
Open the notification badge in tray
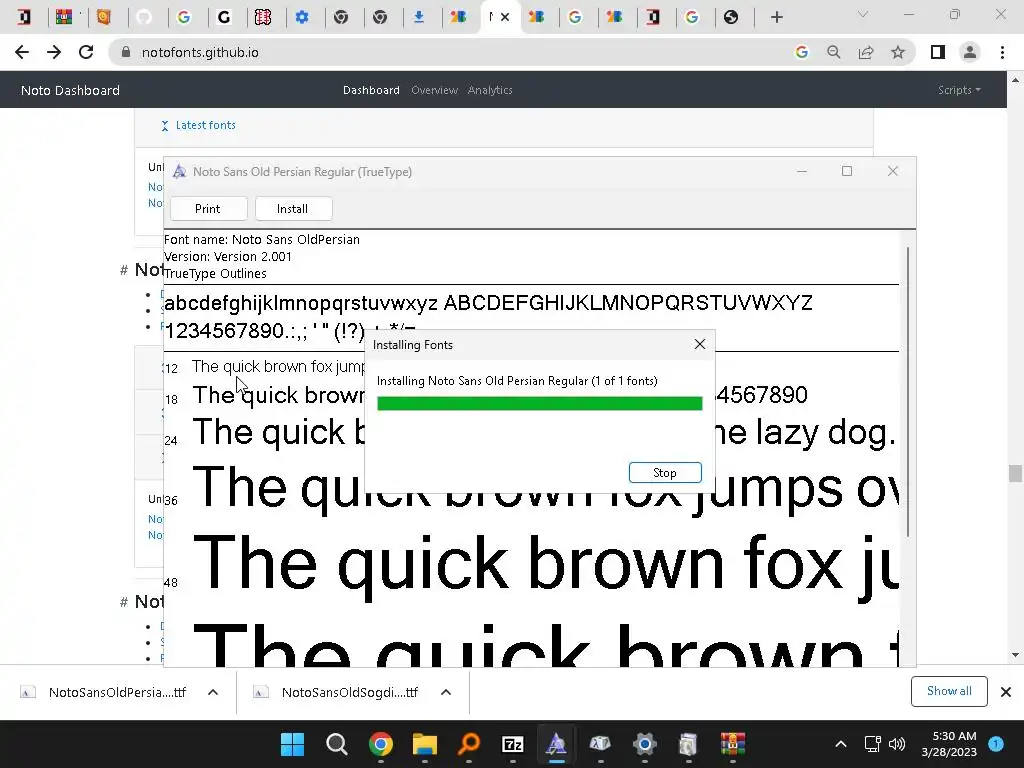click(x=996, y=744)
